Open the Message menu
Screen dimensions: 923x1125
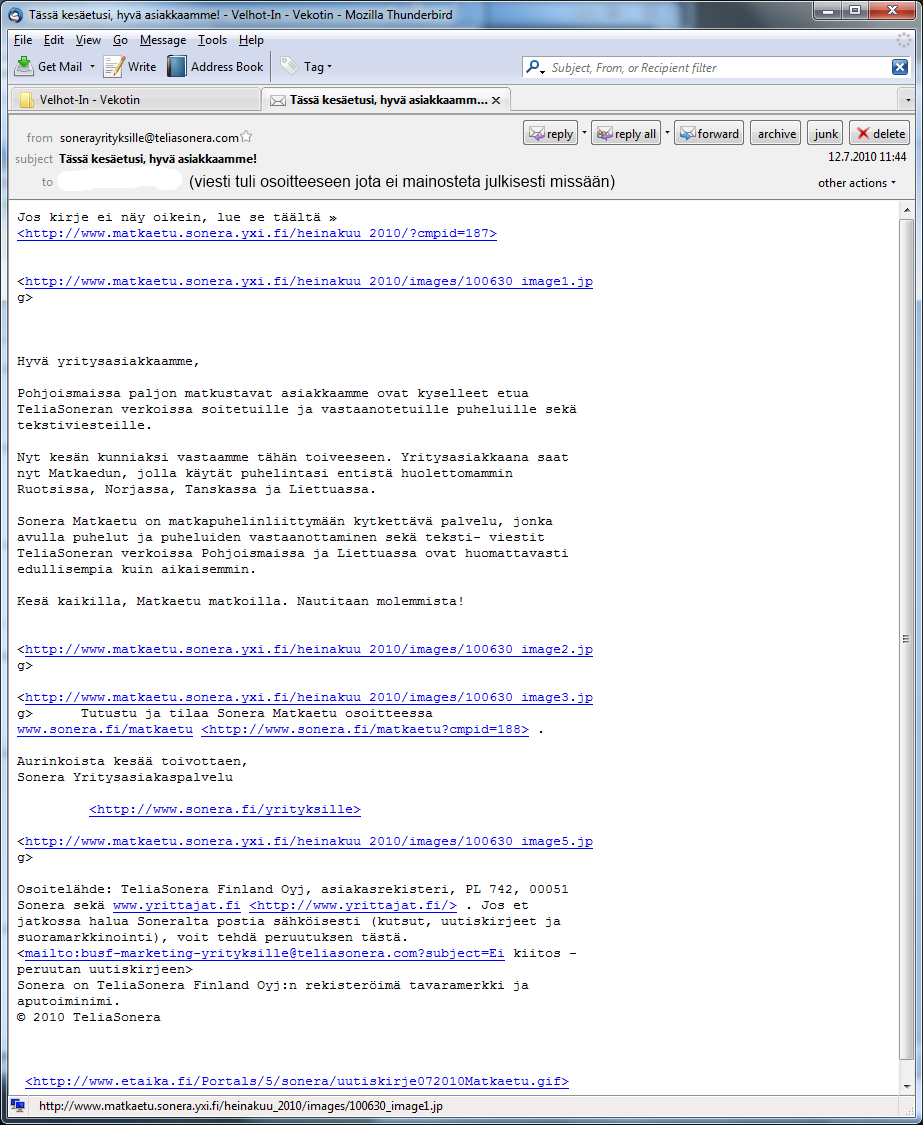click(162, 40)
